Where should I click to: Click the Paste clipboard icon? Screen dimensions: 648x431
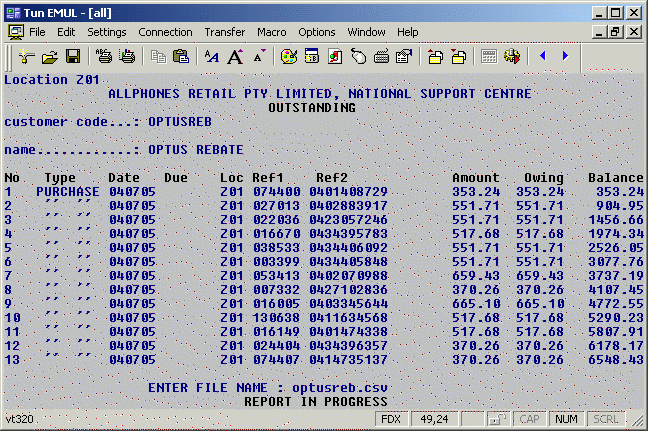[181, 56]
